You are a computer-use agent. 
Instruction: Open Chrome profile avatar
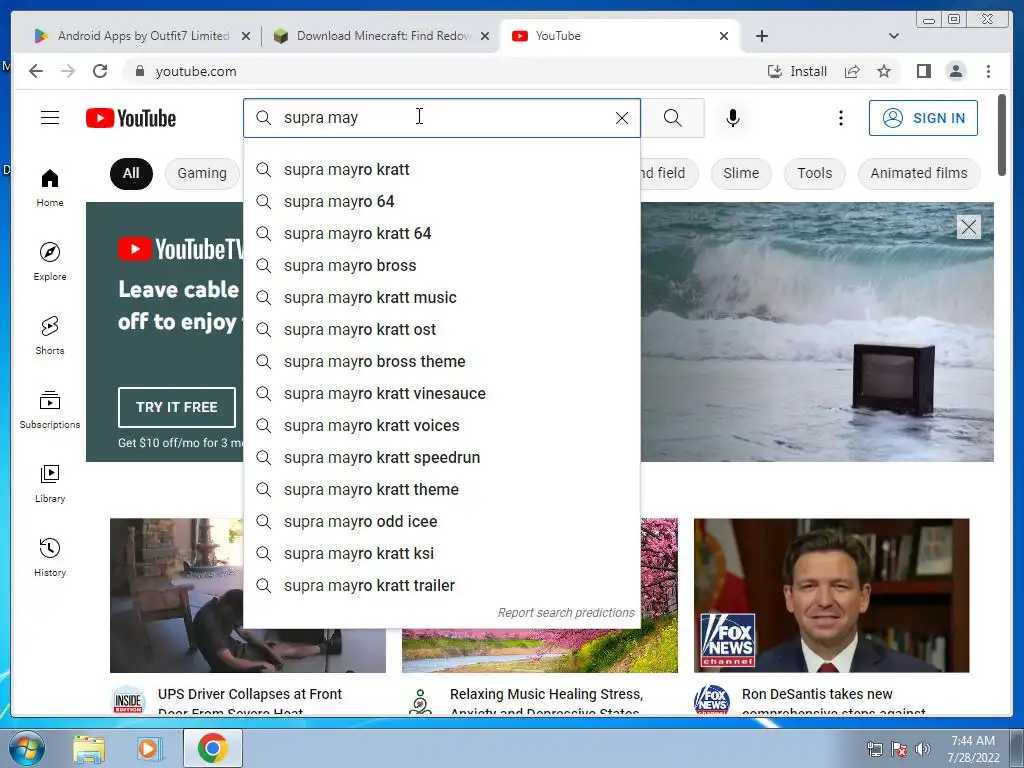(x=955, y=71)
